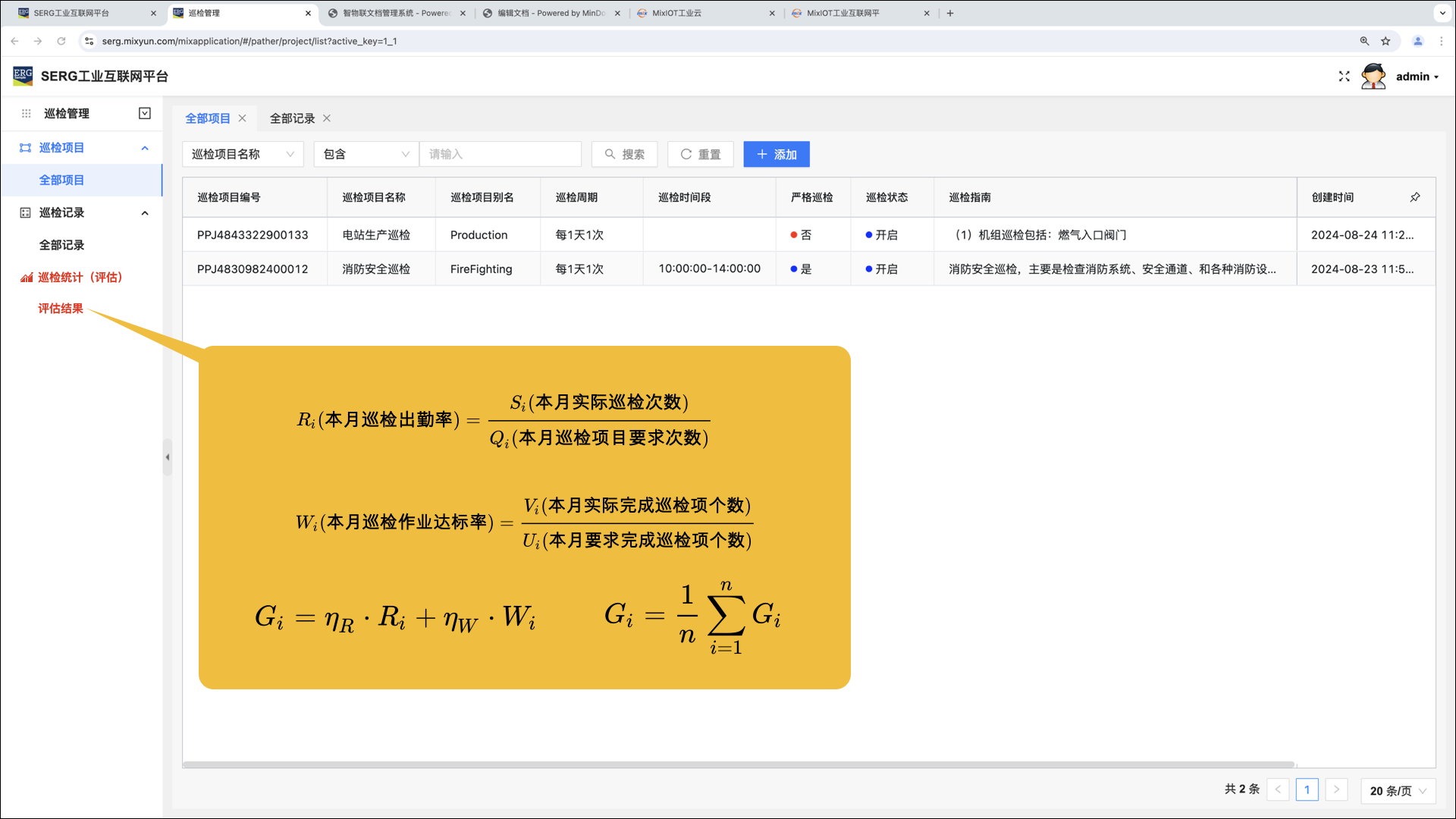1456x819 pixels.
Task: Click the admin user avatar
Action: [x=1373, y=77]
